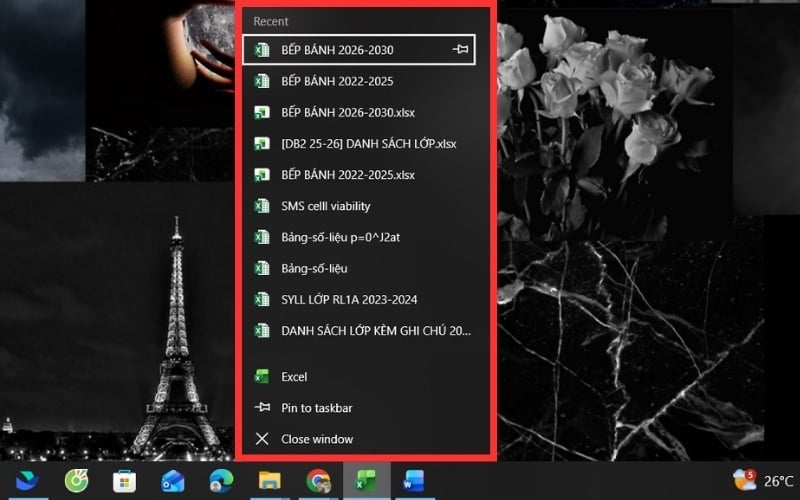Screen dimensions: 800x500
Task: Click Excel icon beside Bảng-số-liệu p=0^J2at
Action: [262, 237]
